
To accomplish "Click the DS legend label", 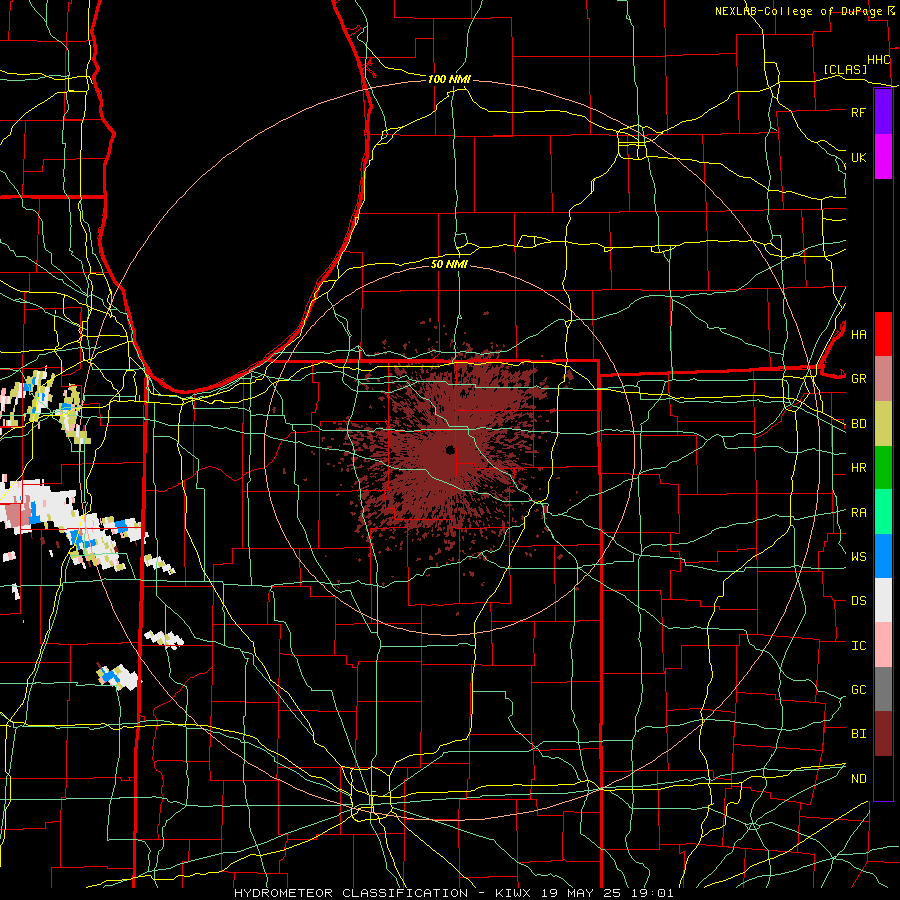I will click(x=858, y=600).
